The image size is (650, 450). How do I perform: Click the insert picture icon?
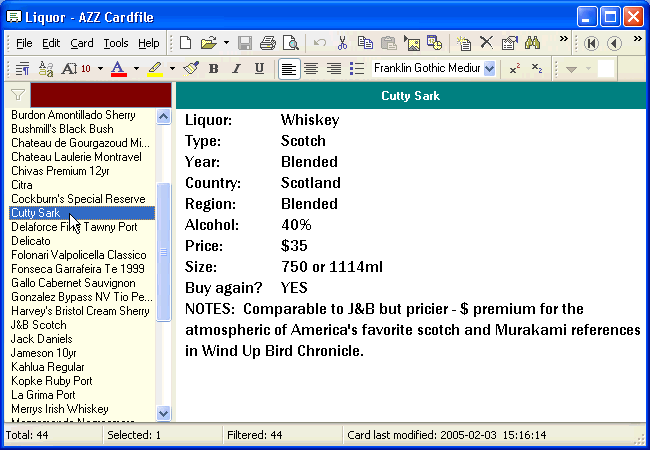pos(412,43)
